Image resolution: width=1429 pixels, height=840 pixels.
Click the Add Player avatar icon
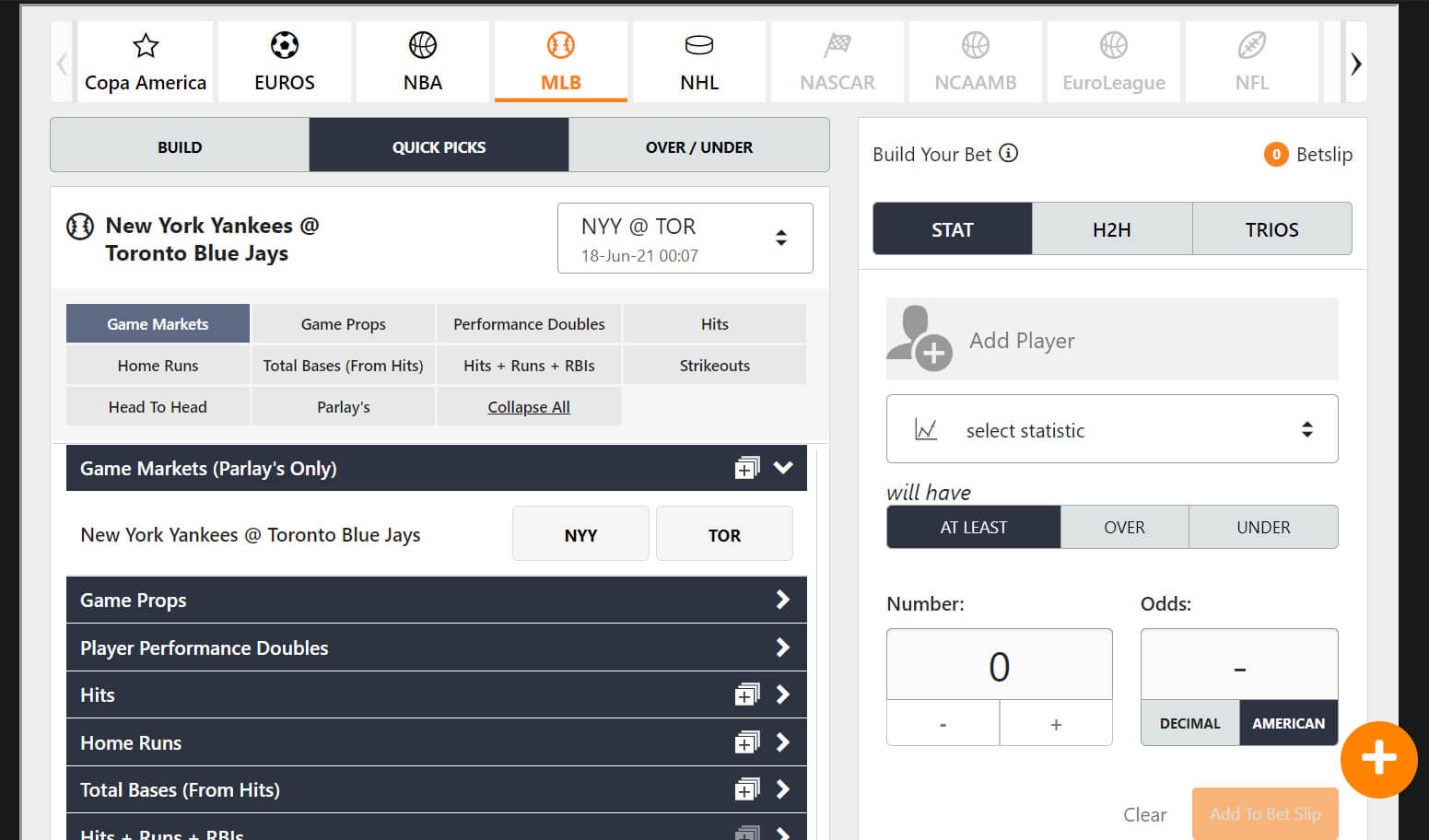[x=918, y=339]
